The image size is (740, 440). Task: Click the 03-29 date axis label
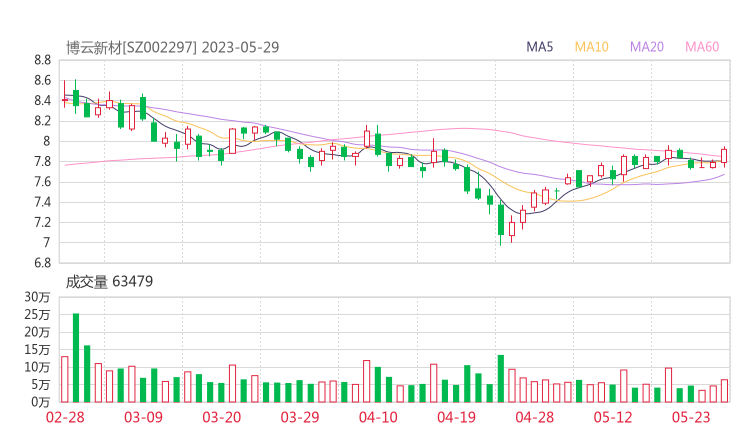[300, 417]
